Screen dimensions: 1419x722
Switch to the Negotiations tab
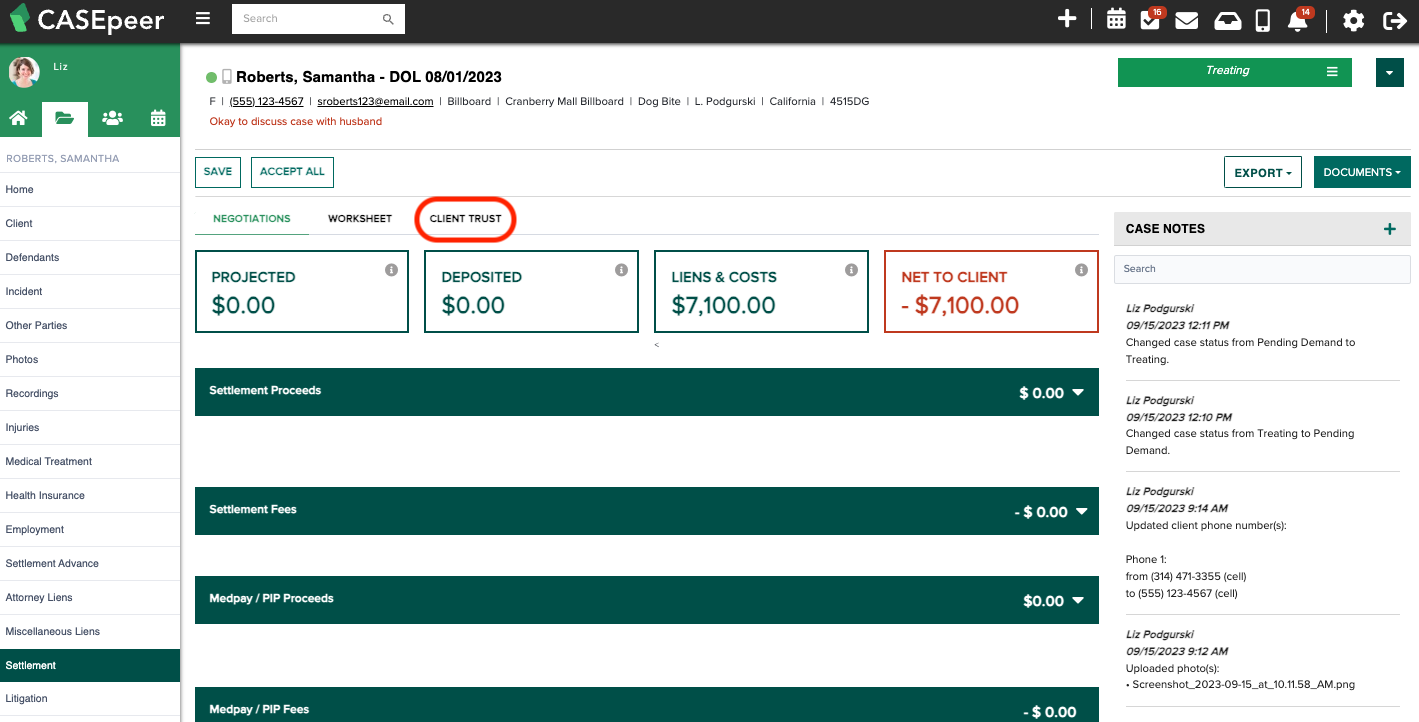pyautogui.click(x=252, y=218)
